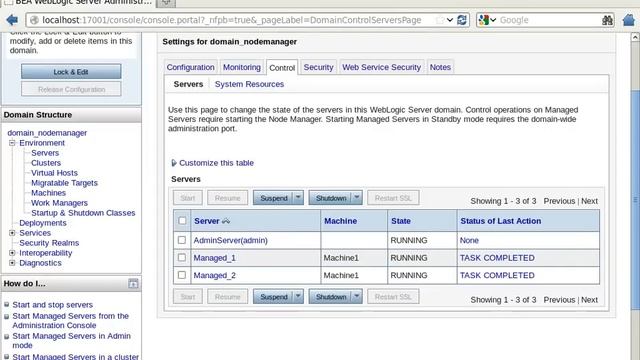
Task: Click the bottom Restart SSL button
Action: point(393,296)
